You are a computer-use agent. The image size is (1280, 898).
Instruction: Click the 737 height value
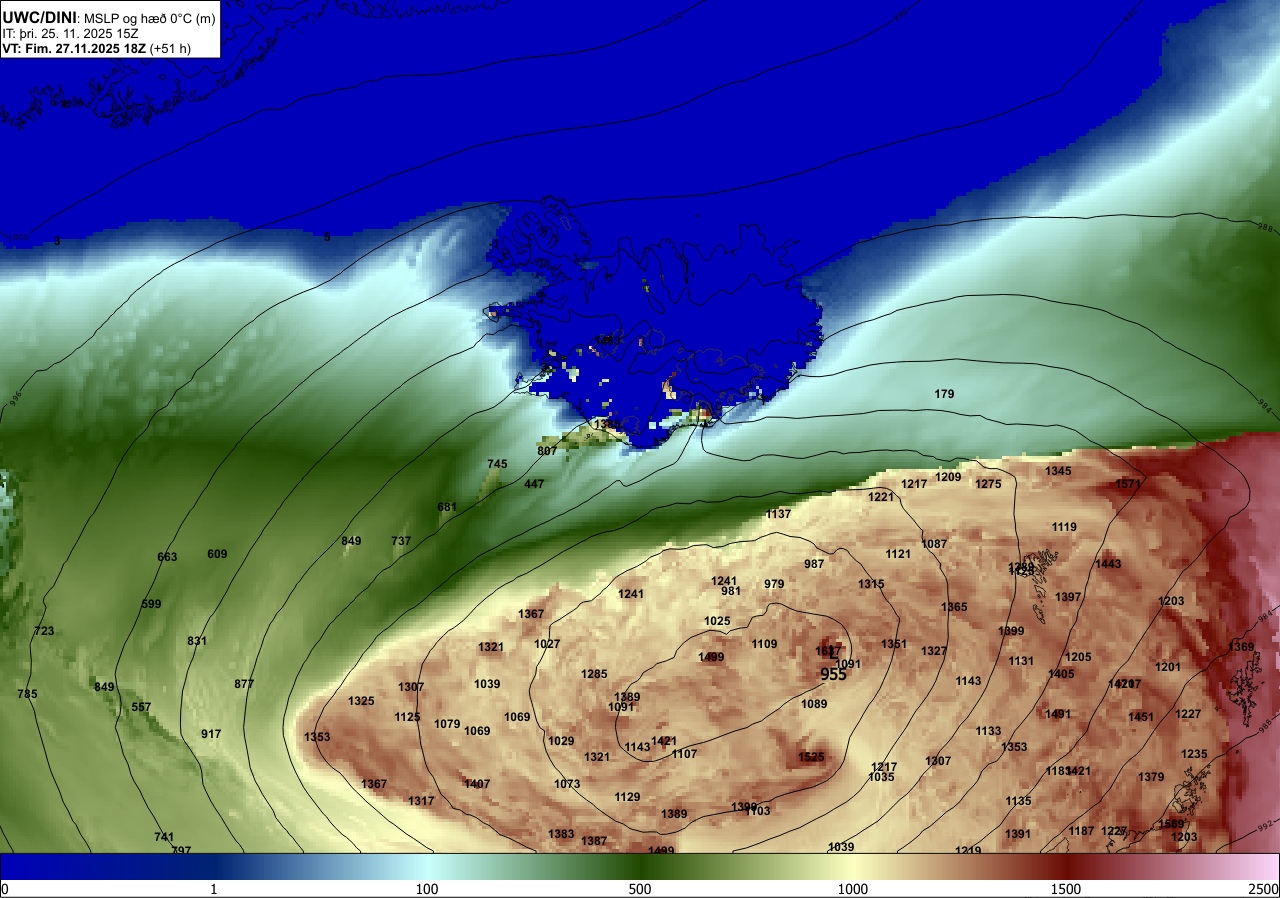click(401, 541)
